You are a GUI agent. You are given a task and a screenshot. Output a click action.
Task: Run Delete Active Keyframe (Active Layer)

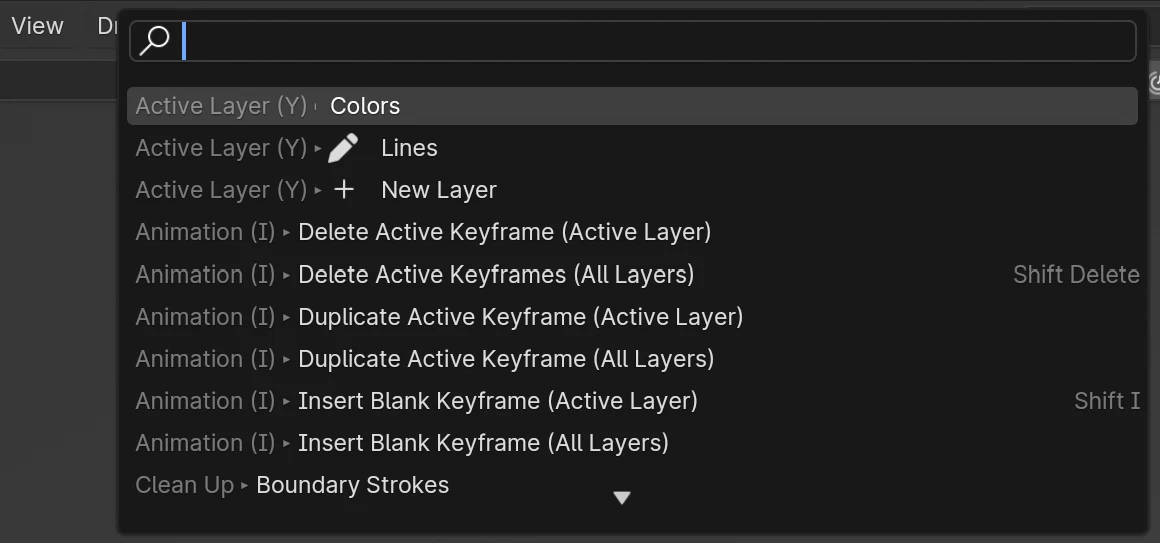pyautogui.click(x=504, y=232)
